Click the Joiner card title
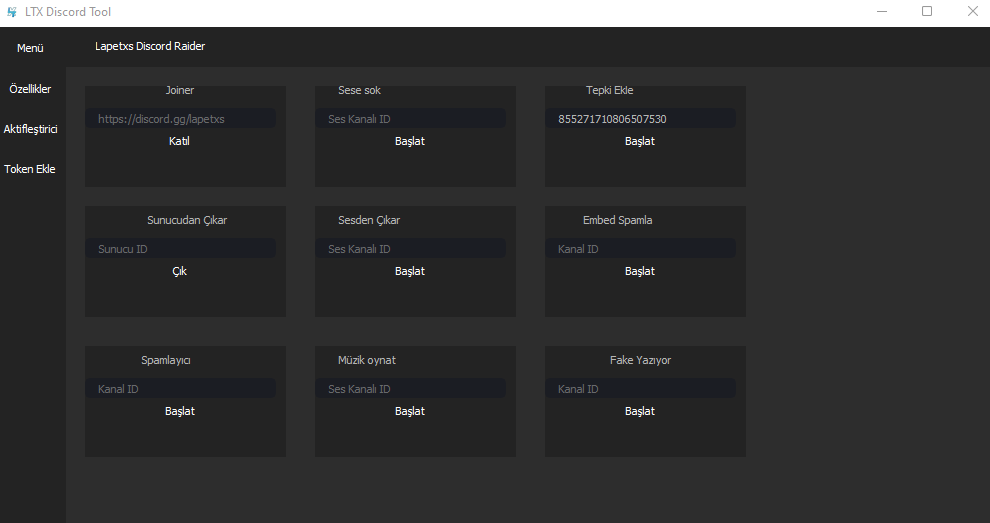 pos(179,90)
